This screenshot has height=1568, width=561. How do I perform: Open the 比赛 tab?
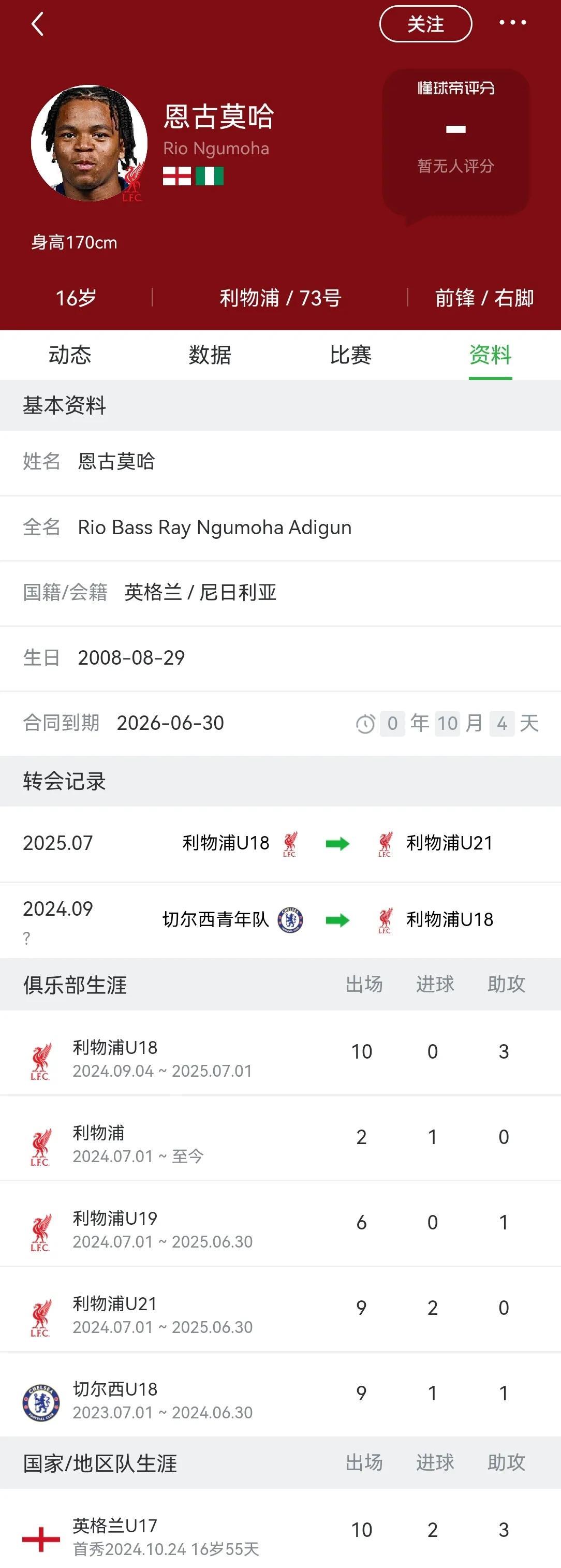pyautogui.click(x=350, y=355)
